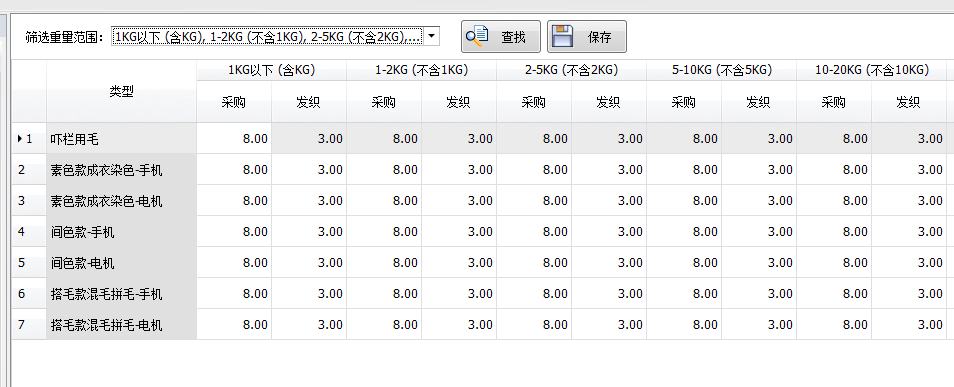Click 采购 header under 1-2KG
Screen dimensions: 954x387
click(x=384, y=102)
